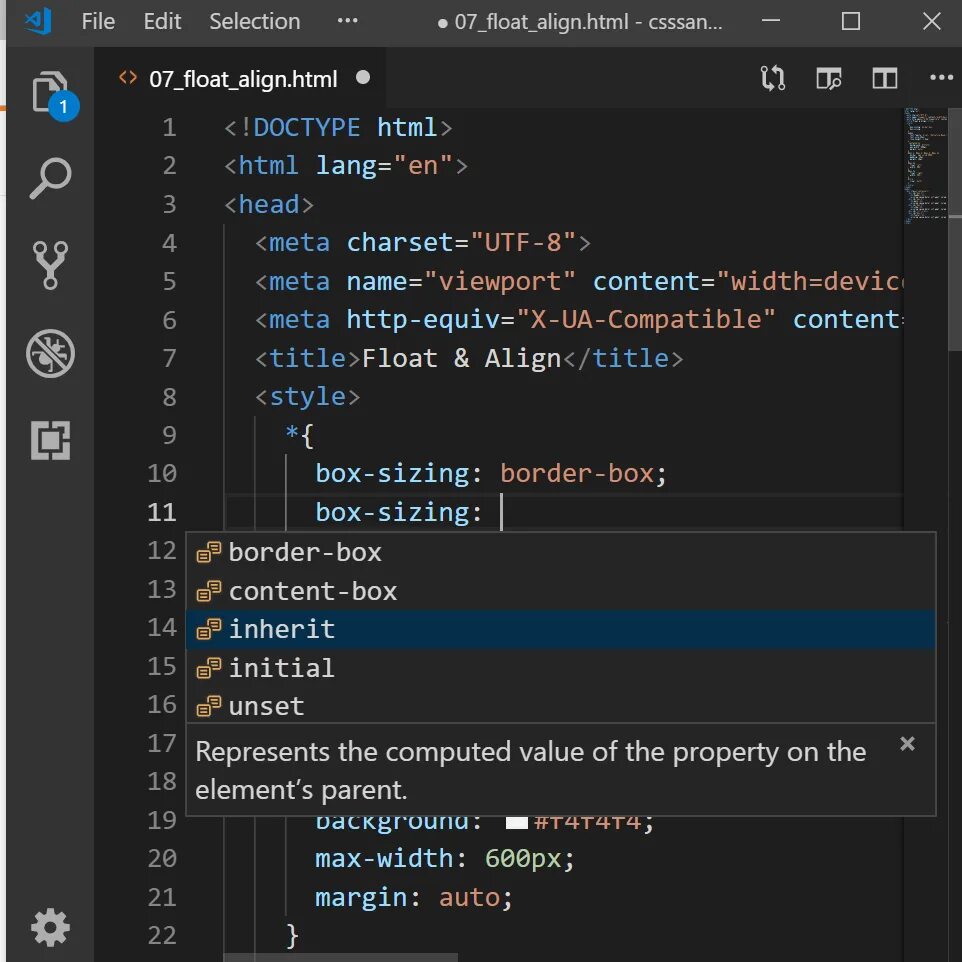Click the value icon beside initial suggestion
Viewport: 962px width, 962px height.
pos(209,668)
